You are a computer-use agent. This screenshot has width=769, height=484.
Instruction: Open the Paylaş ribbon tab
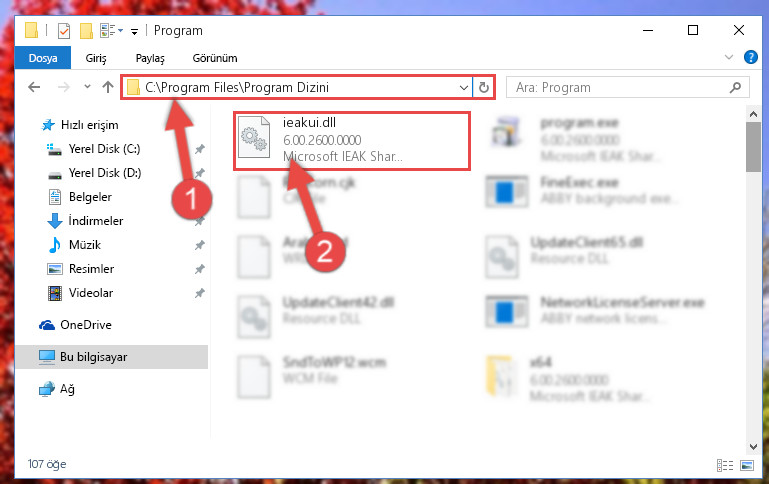tap(150, 58)
